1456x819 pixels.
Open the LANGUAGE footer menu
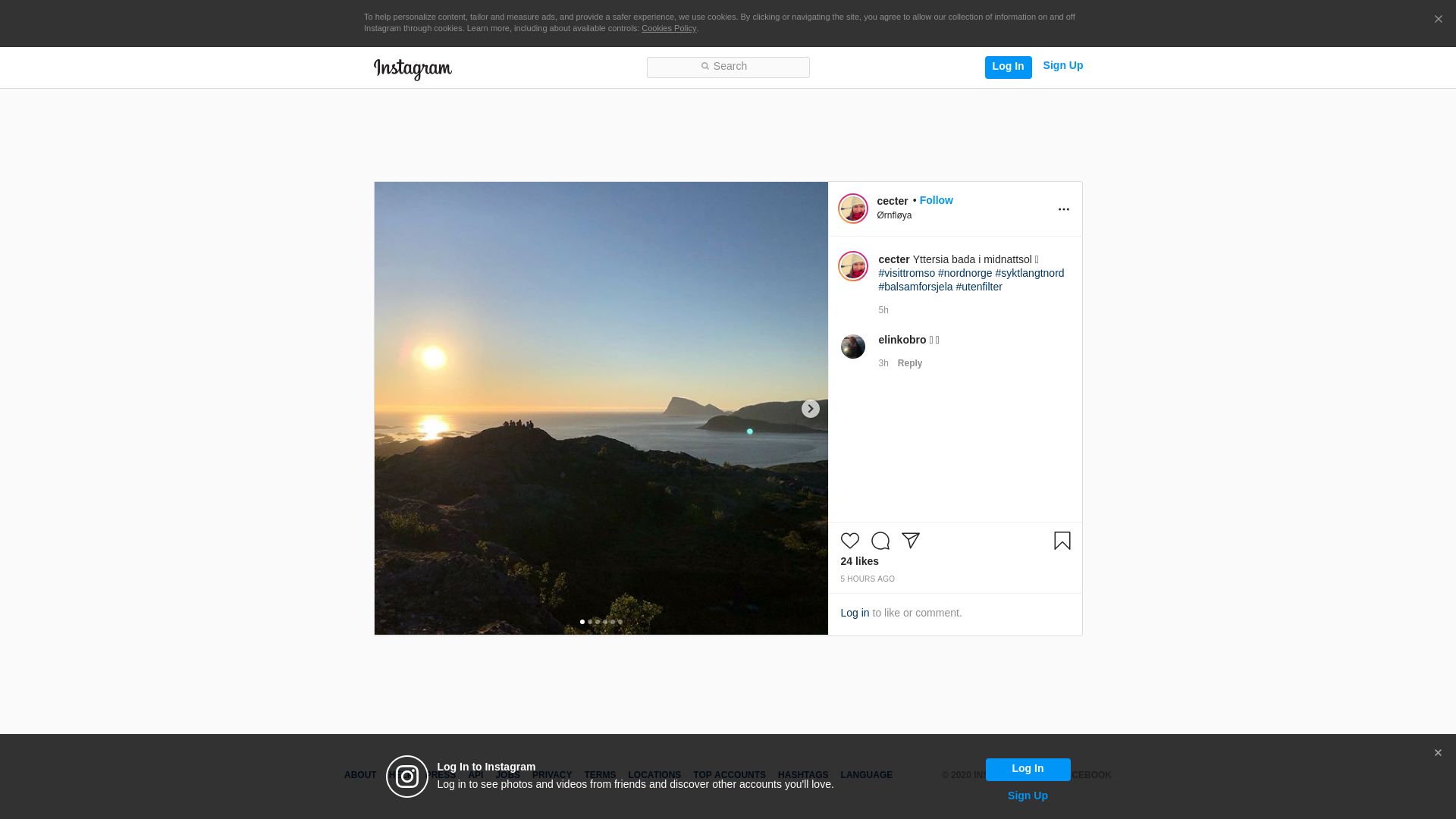click(x=866, y=775)
